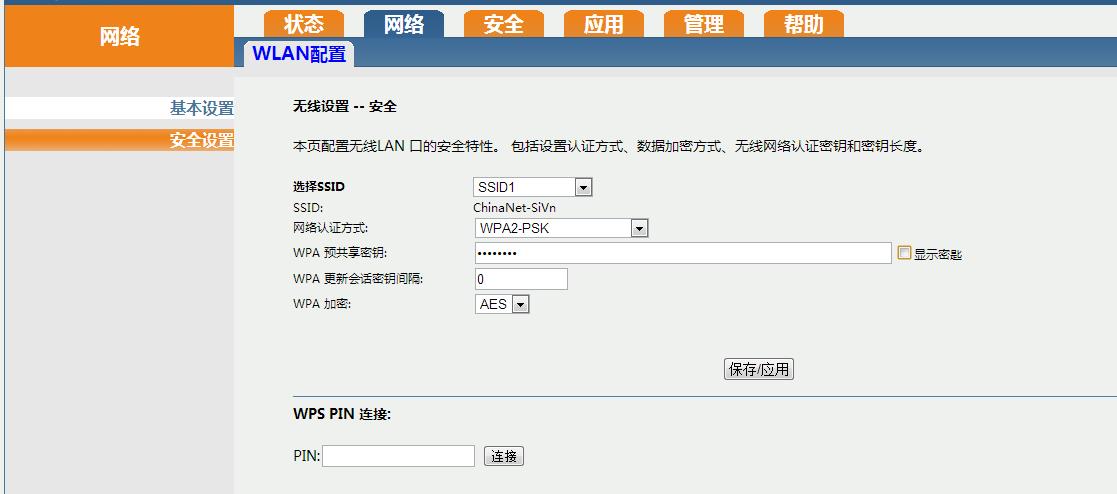Screen dimensions: 1117x494
Task: Click the WPS PIN input field
Action: click(398, 456)
